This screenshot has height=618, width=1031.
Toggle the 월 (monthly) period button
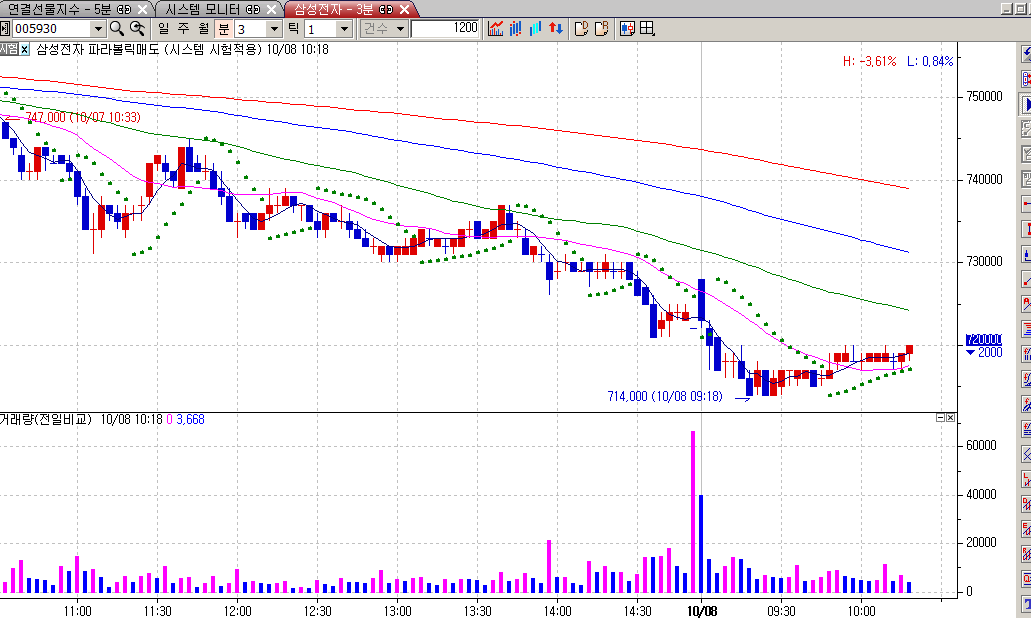coord(204,28)
